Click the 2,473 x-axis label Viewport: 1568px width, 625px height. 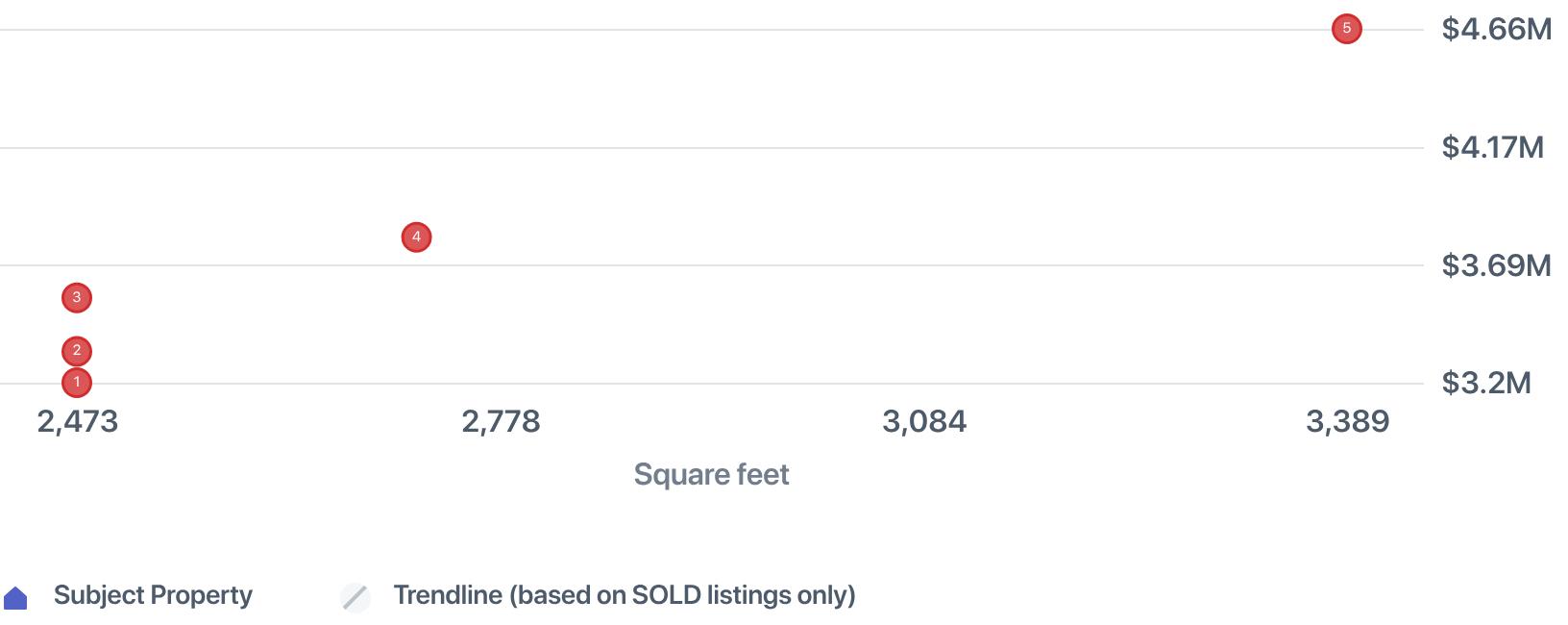78,421
